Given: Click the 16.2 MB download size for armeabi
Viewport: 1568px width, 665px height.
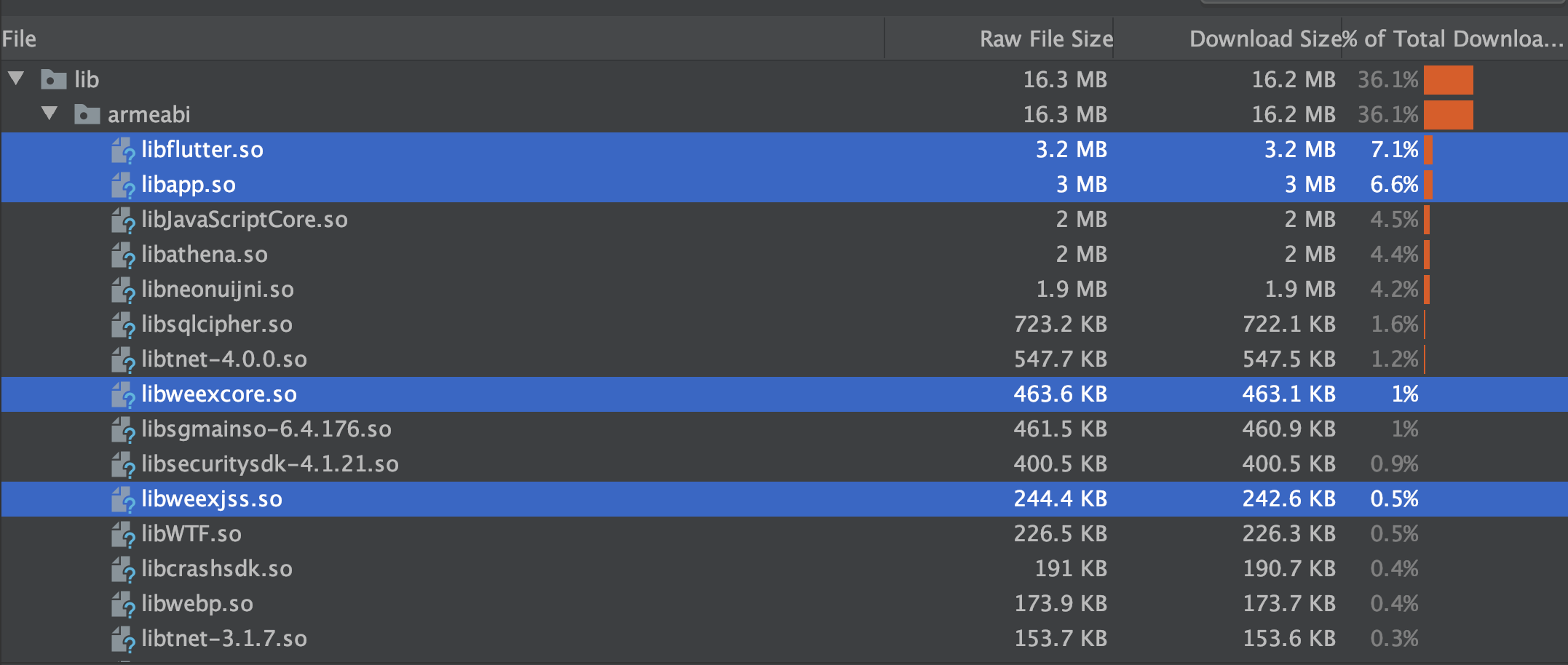Looking at the screenshot, I should point(1294,114).
